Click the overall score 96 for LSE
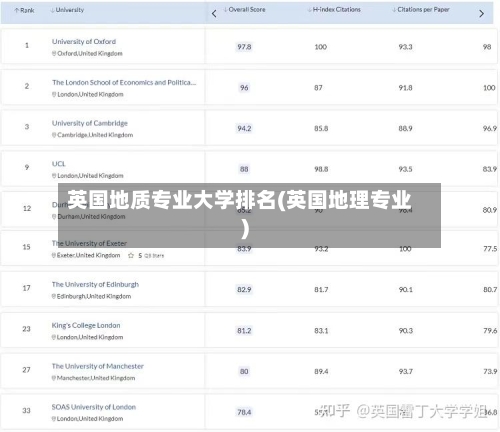Image resolution: width=500 pixels, height=432 pixels. click(244, 88)
